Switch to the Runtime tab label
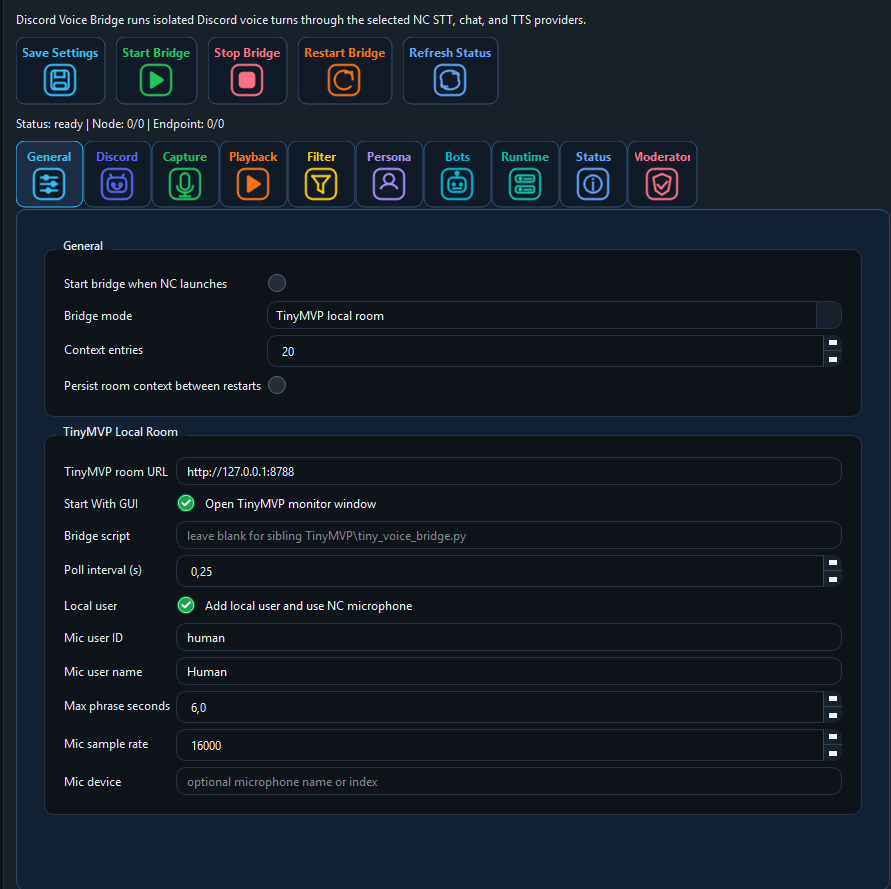 pyautogui.click(x=525, y=157)
